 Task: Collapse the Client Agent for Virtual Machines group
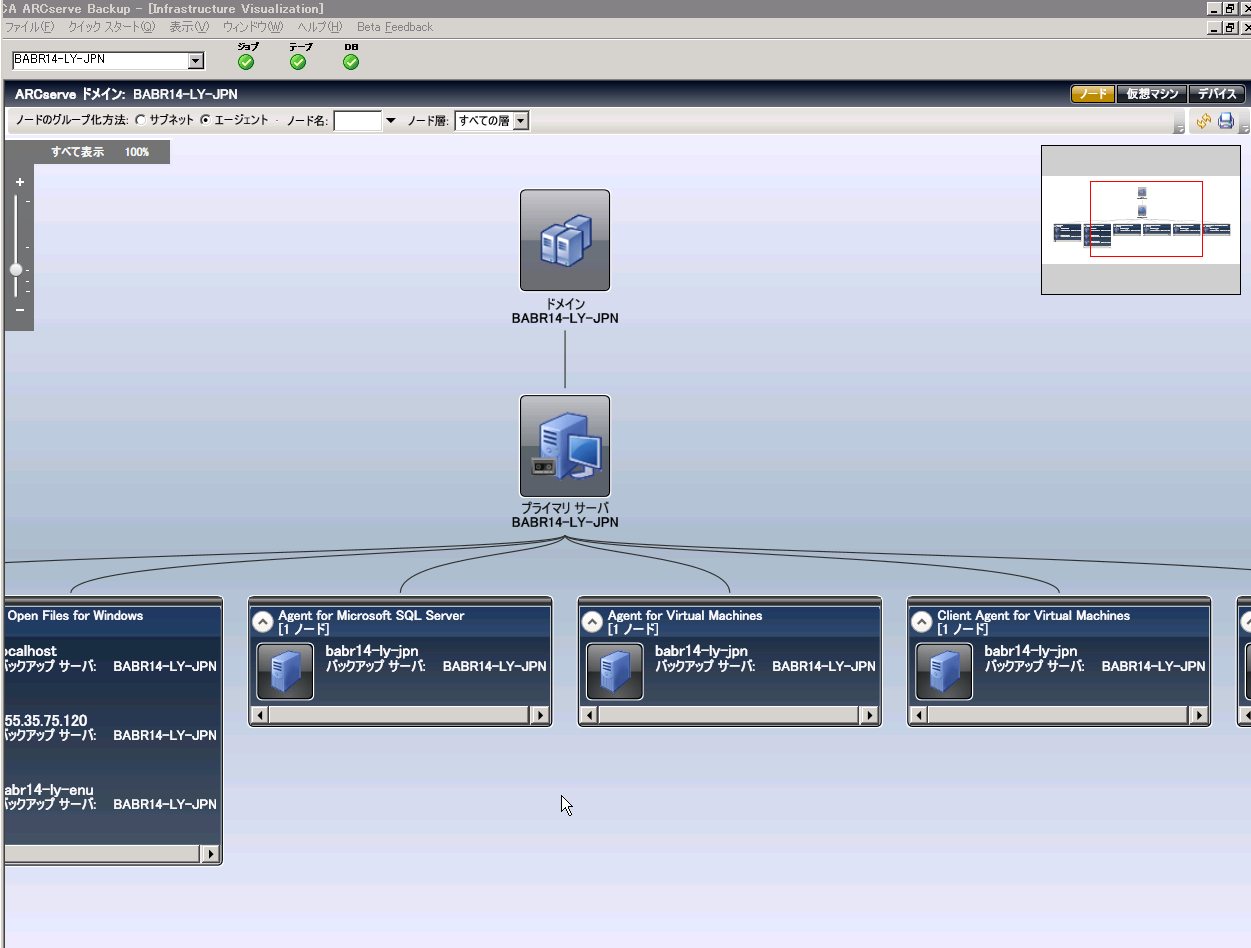(921, 622)
